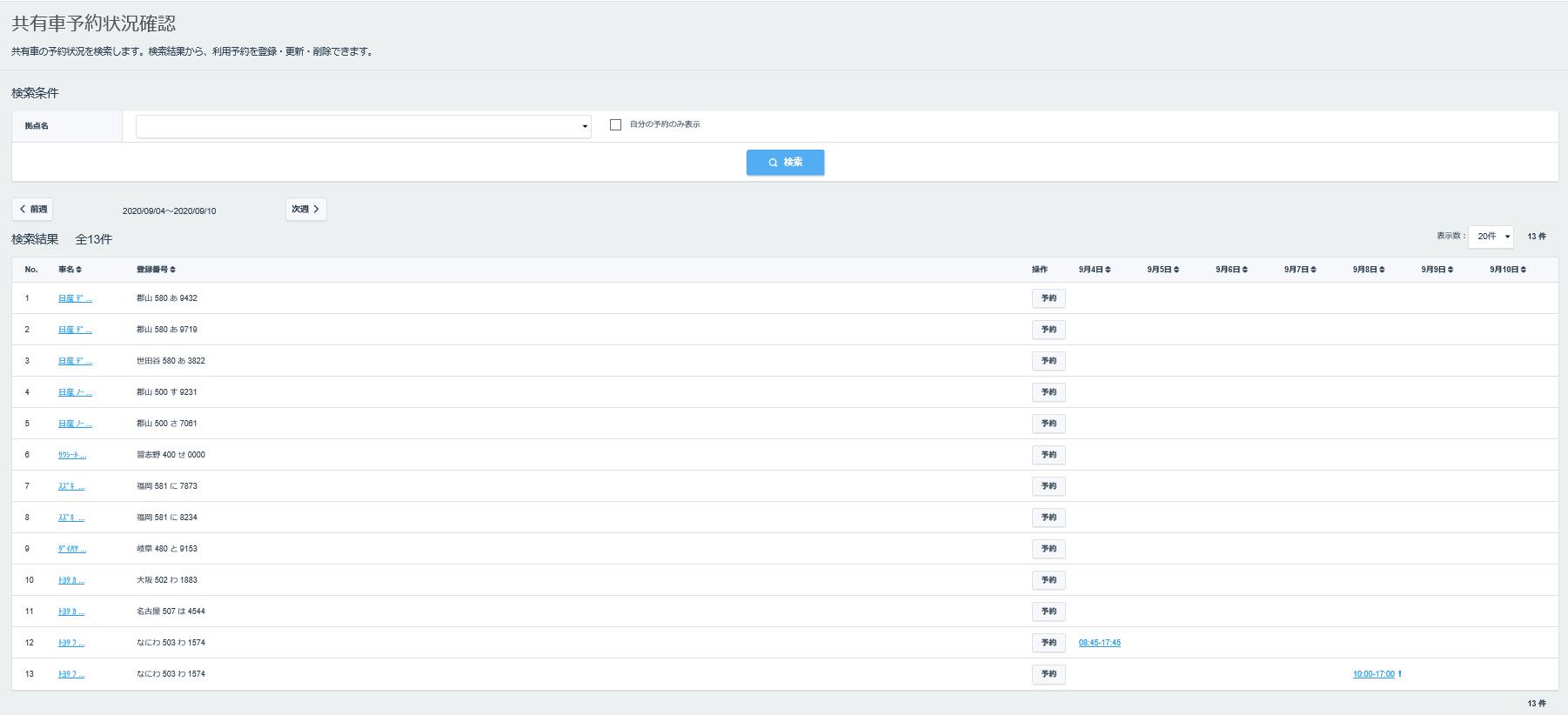Sort by the 9月10日 column
The height and width of the screenshot is (715, 1568).
(1508, 270)
